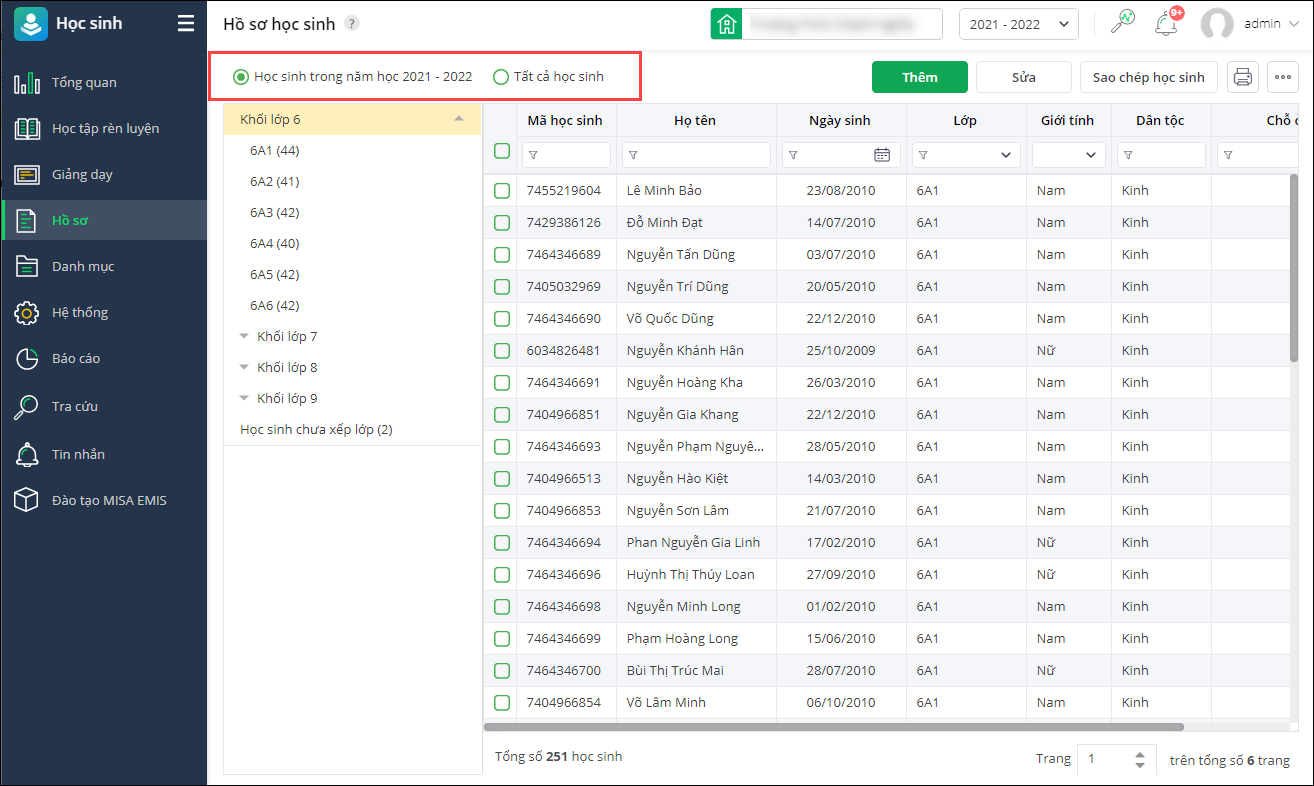The height and width of the screenshot is (786, 1314).
Task: Tick the checkbox for Lê Minh Bảo
Action: click(x=502, y=190)
